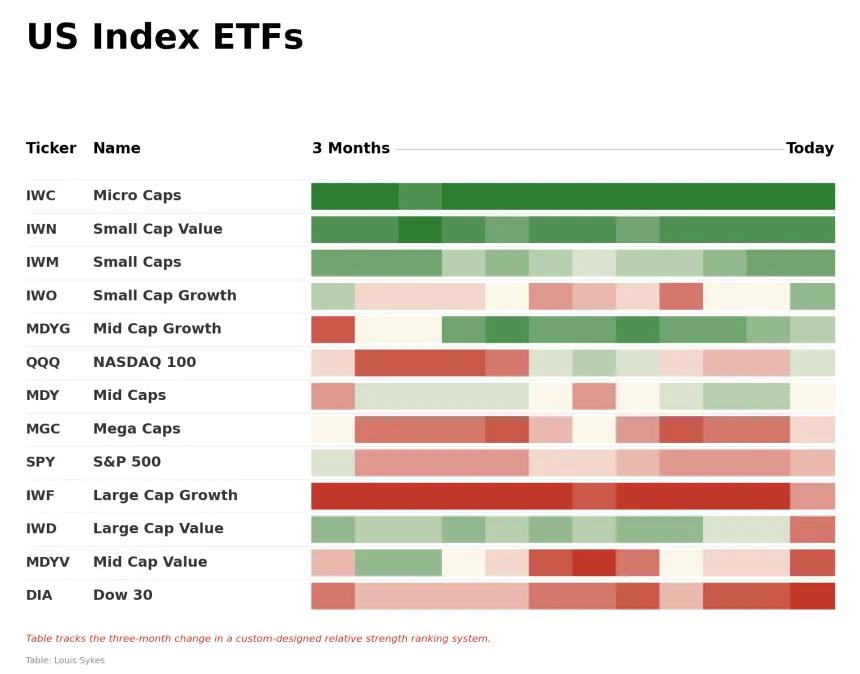Click the red footnote about relative strength

click(258, 638)
